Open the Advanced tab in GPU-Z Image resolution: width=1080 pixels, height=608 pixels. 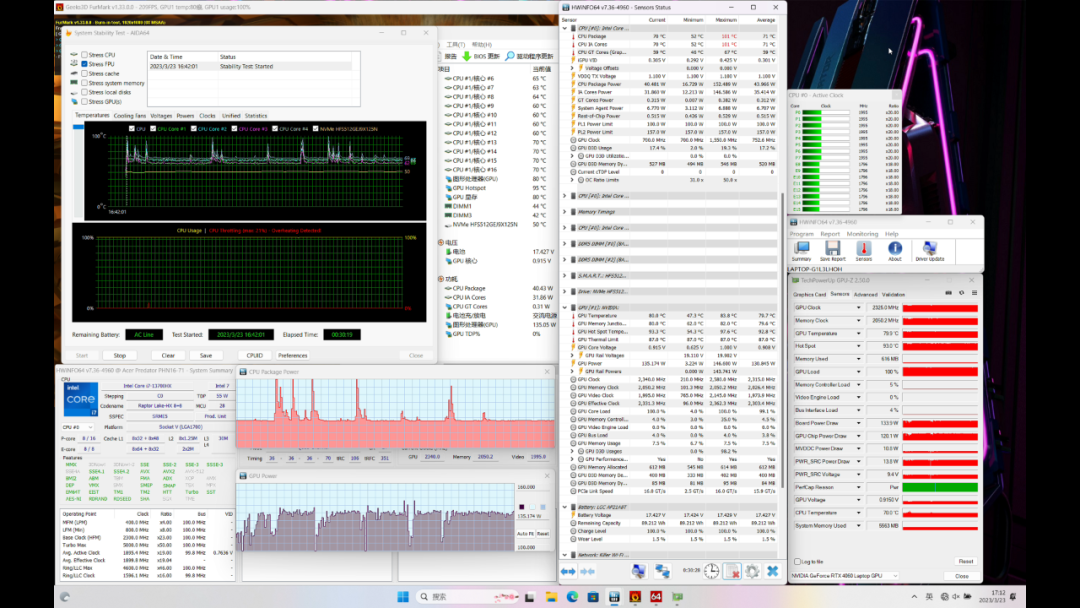click(x=865, y=294)
